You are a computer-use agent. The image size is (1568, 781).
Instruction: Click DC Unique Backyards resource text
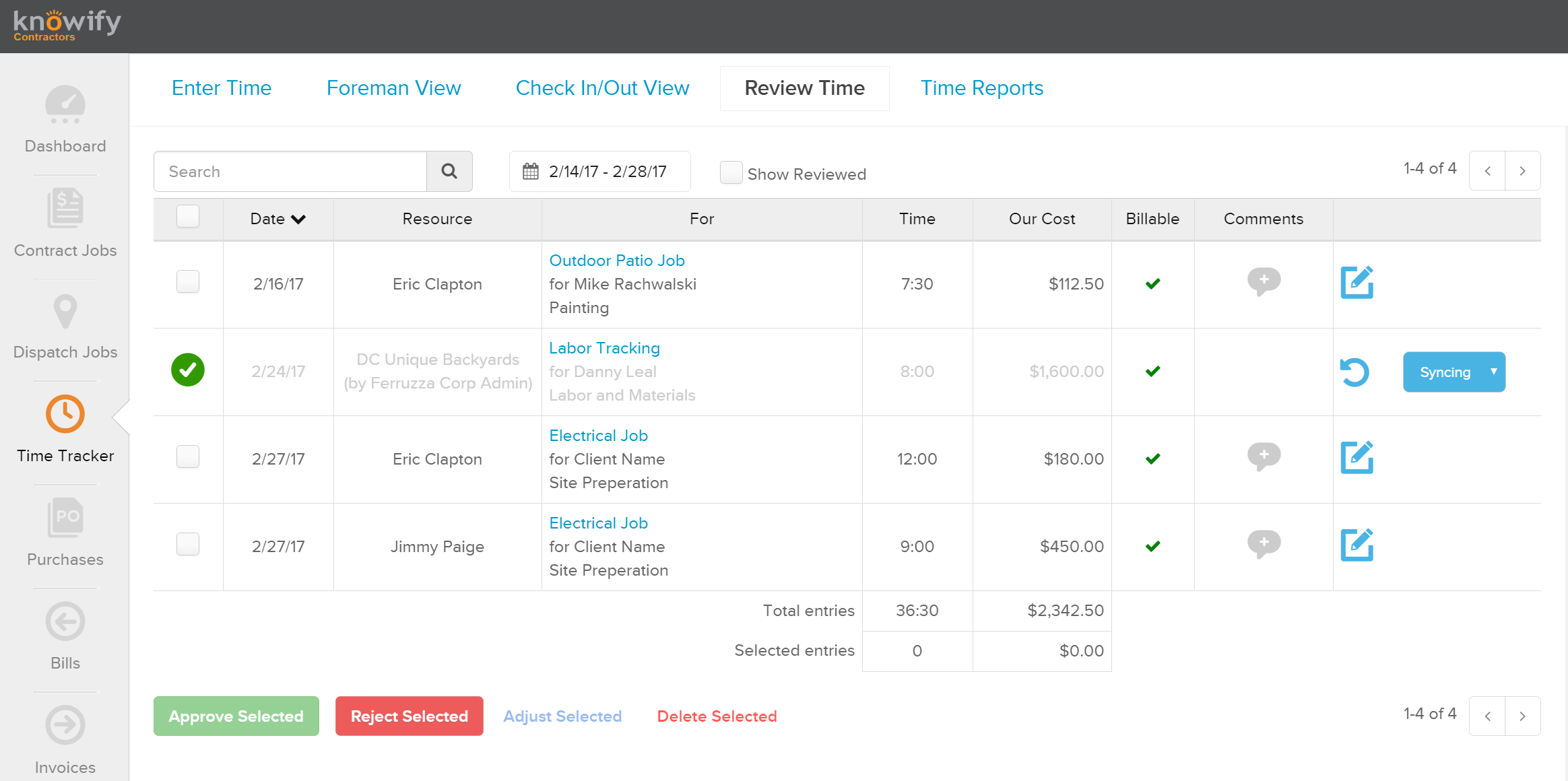(438, 360)
